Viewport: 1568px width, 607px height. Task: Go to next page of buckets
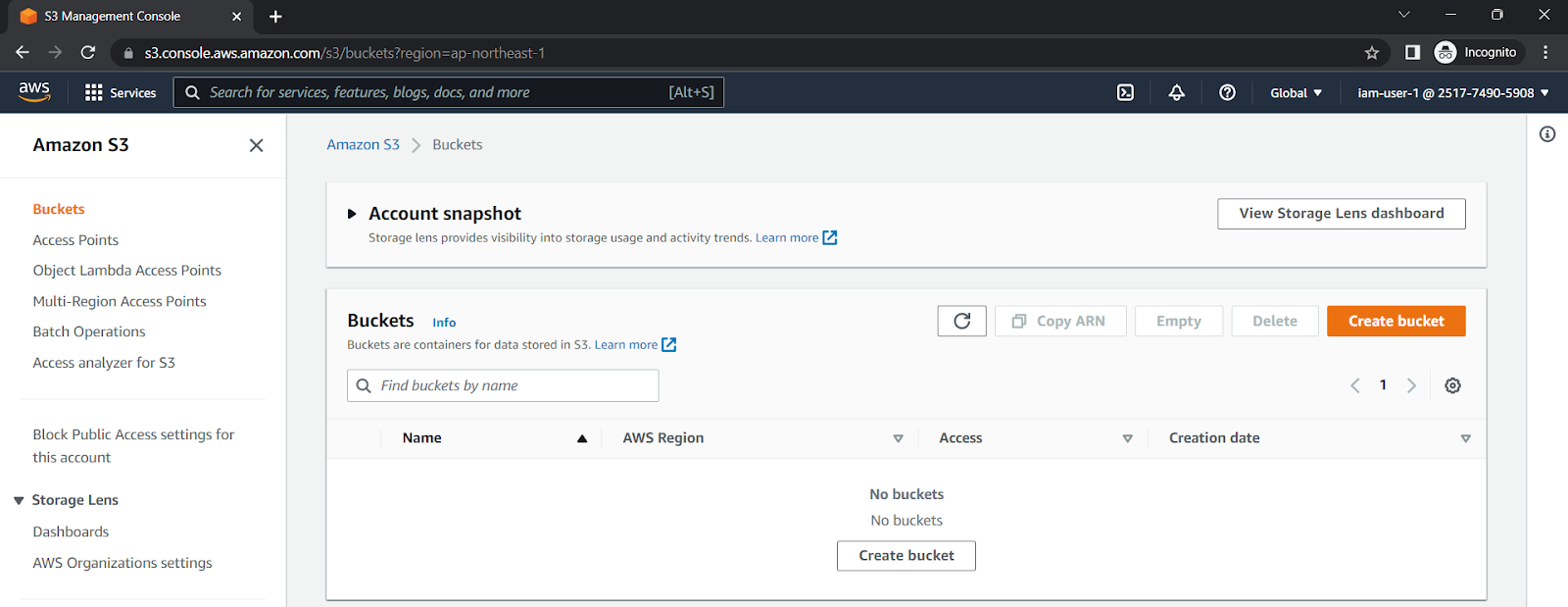tap(1411, 385)
